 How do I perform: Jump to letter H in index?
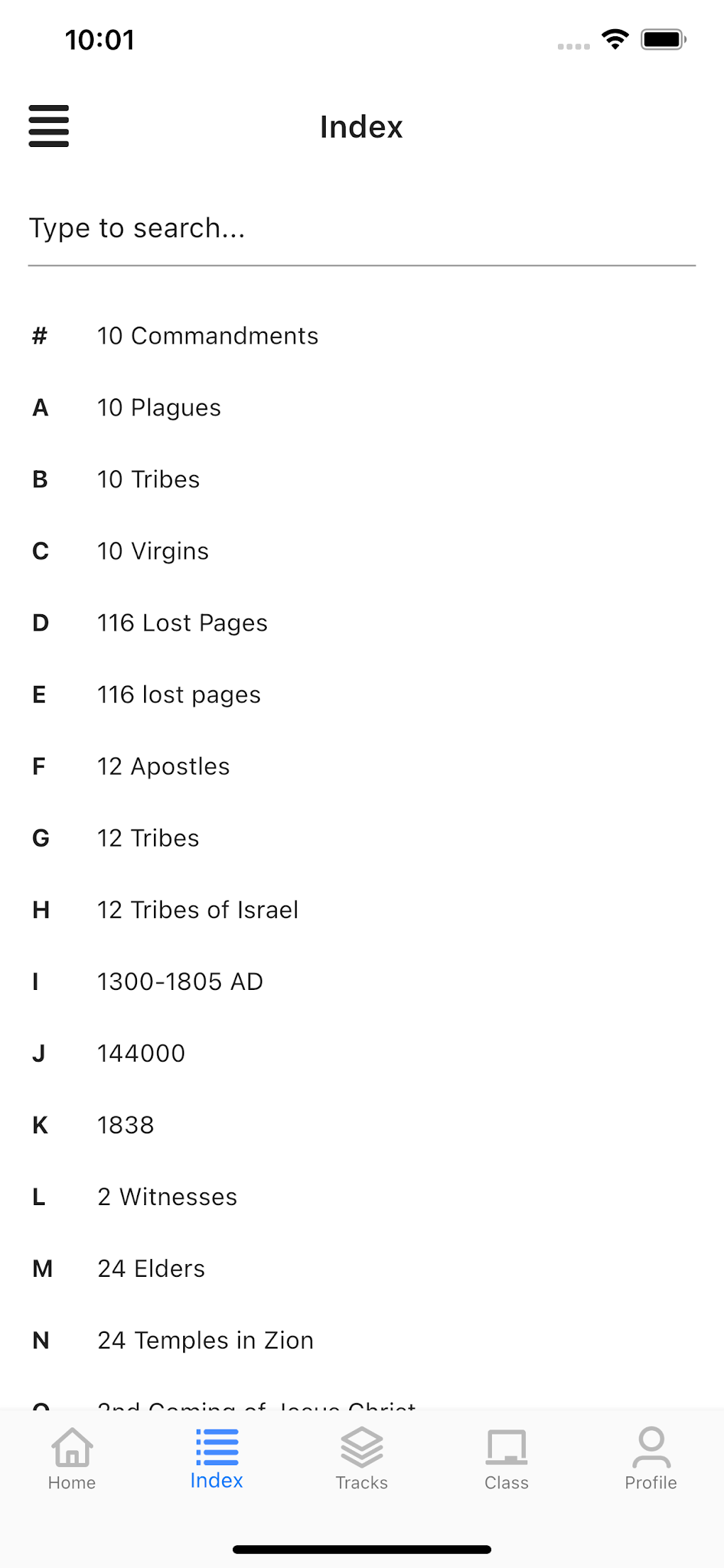coord(41,910)
